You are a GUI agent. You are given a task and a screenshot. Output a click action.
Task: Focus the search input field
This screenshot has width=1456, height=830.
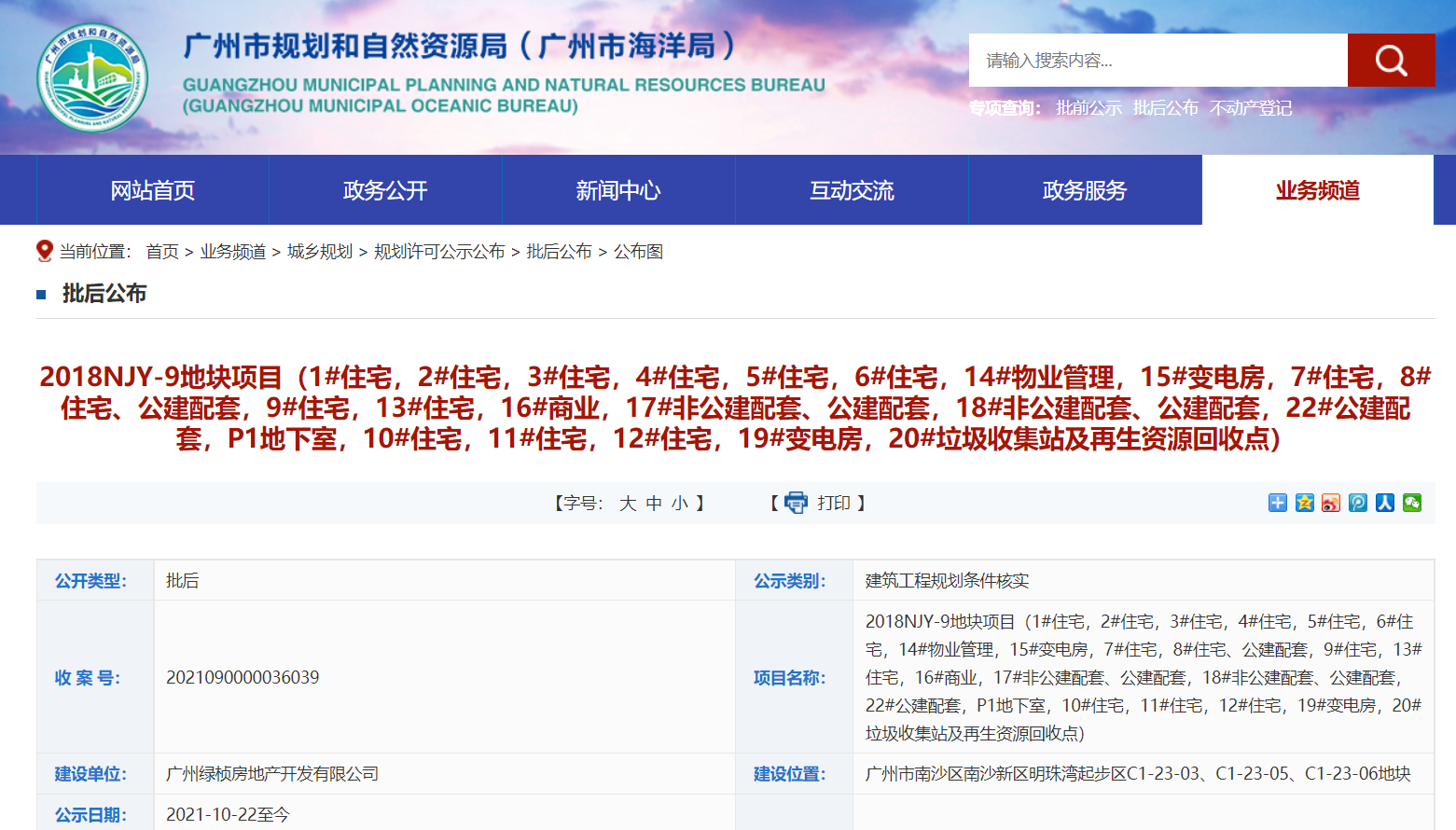pyautogui.click(x=1158, y=61)
